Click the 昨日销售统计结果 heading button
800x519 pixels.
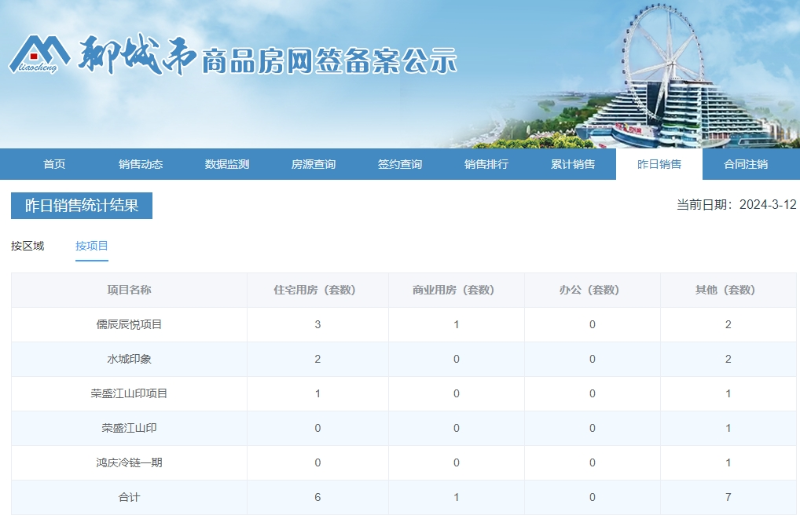[82, 205]
